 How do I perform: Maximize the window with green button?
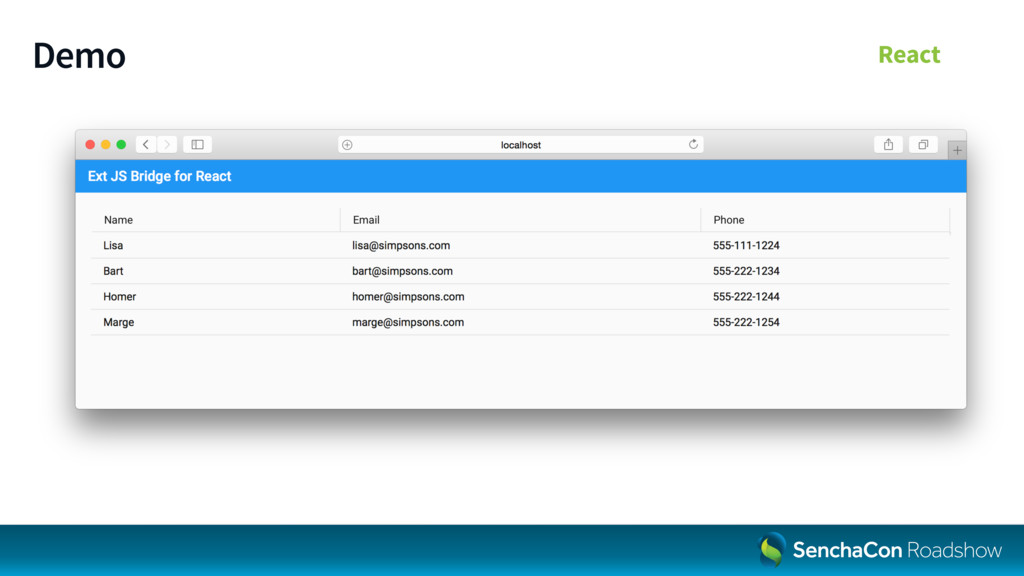(121, 144)
